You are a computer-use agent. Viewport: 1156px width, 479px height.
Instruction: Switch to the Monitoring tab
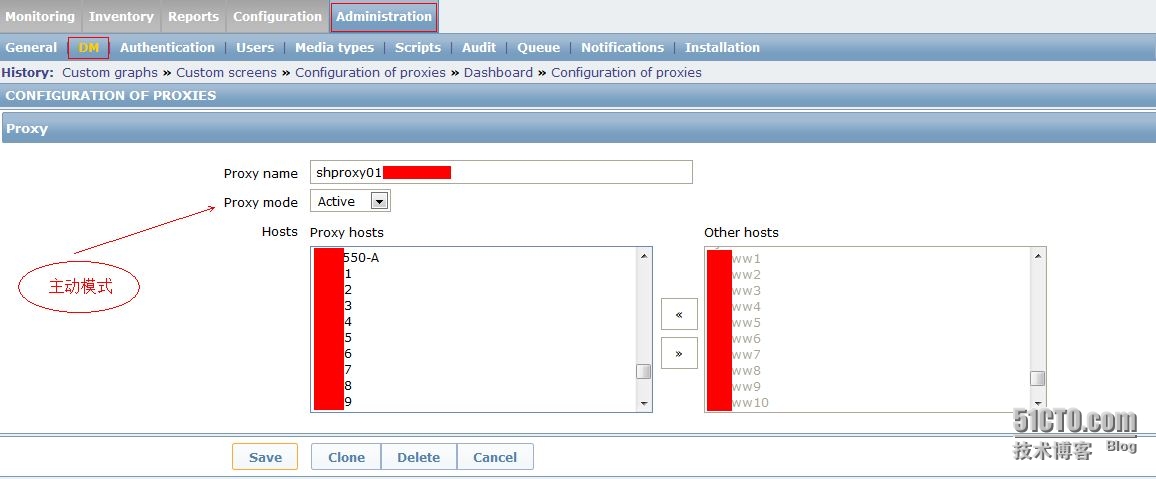click(40, 16)
